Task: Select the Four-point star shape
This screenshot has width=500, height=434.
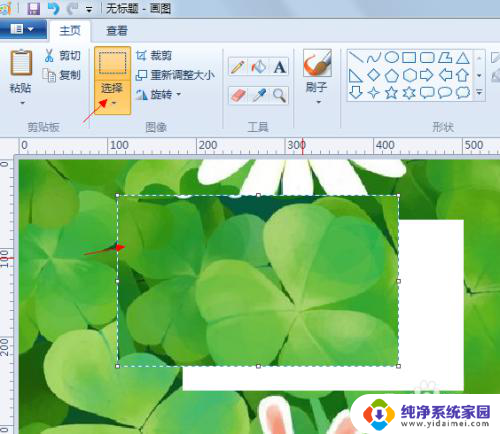Action: coord(374,92)
